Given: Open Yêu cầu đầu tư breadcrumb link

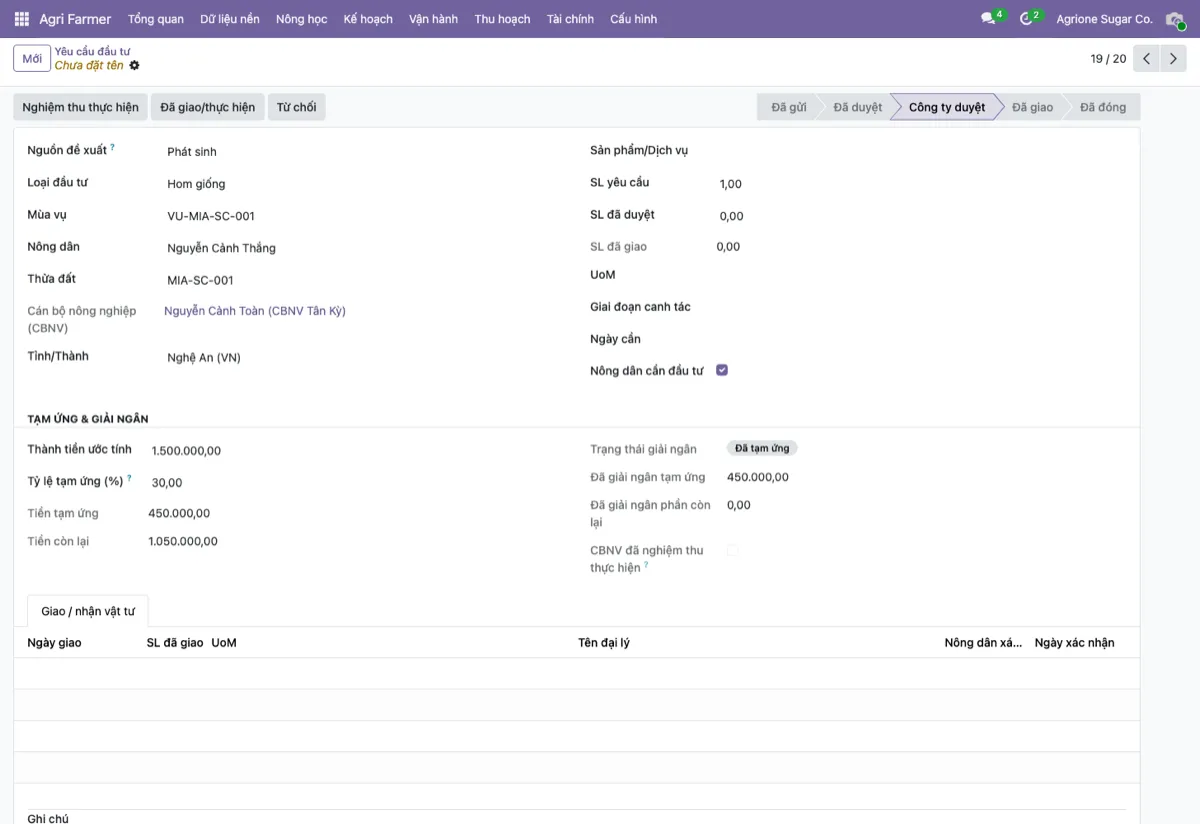Looking at the screenshot, I should 92,51.
